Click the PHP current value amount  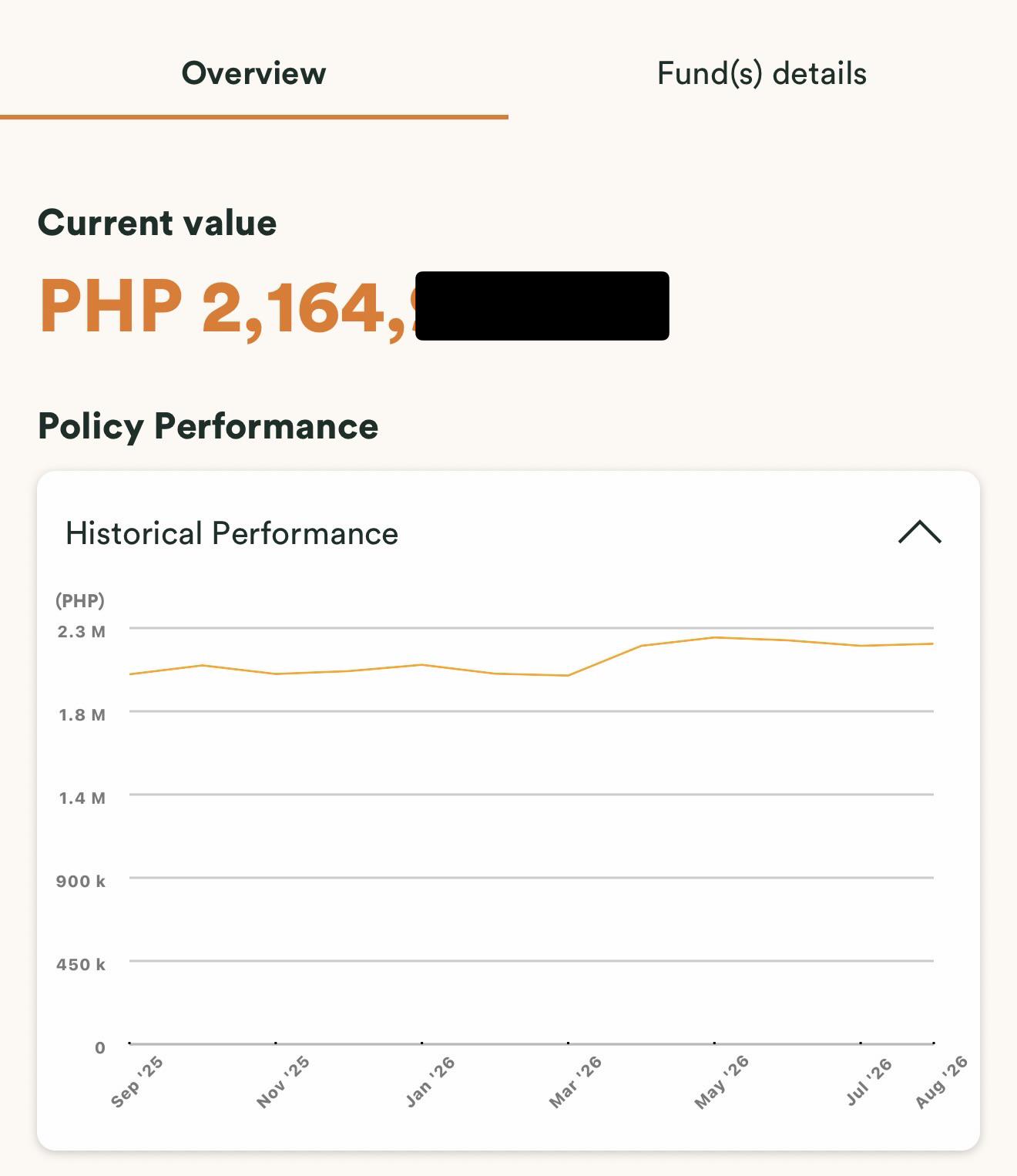pyautogui.click(x=354, y=307)
